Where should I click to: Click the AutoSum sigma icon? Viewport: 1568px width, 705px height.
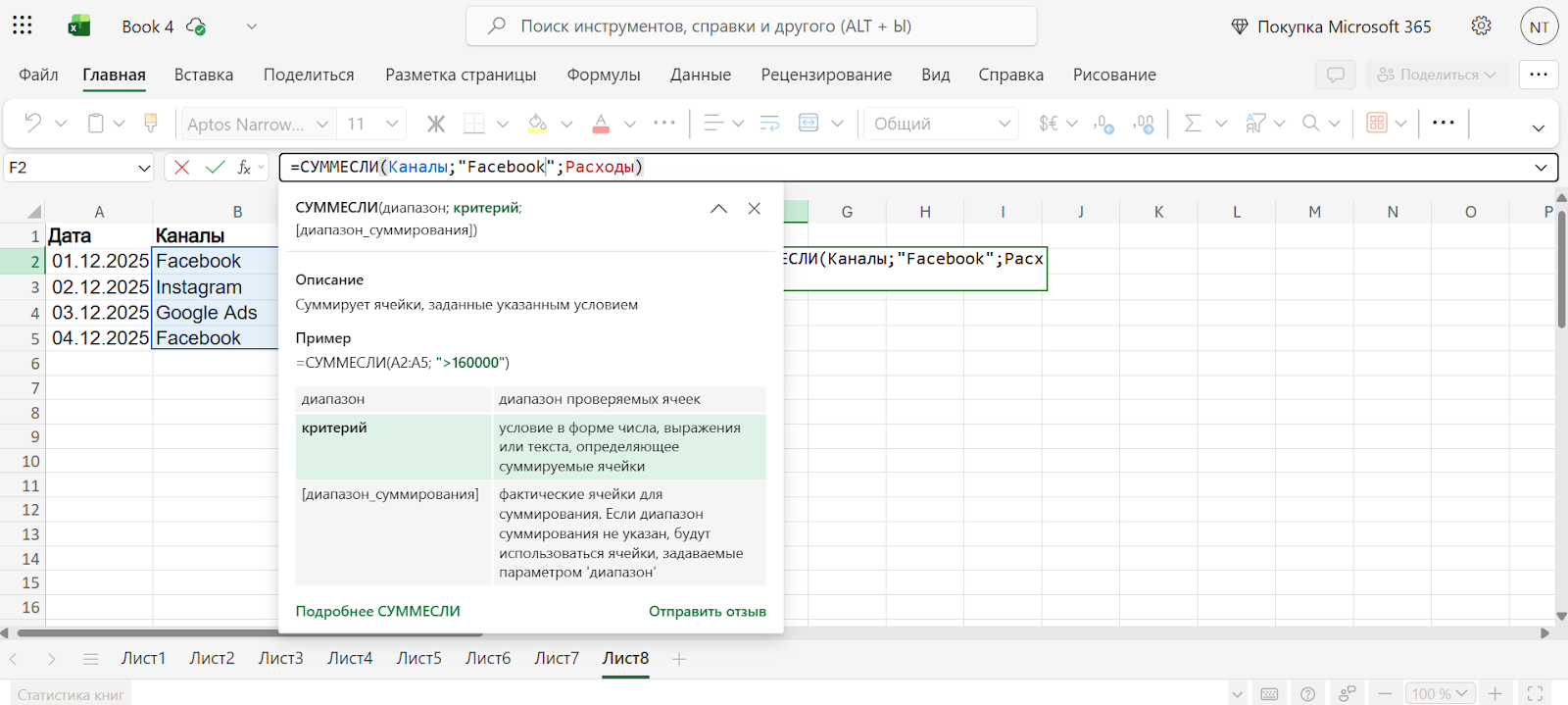coord(1193,124)
